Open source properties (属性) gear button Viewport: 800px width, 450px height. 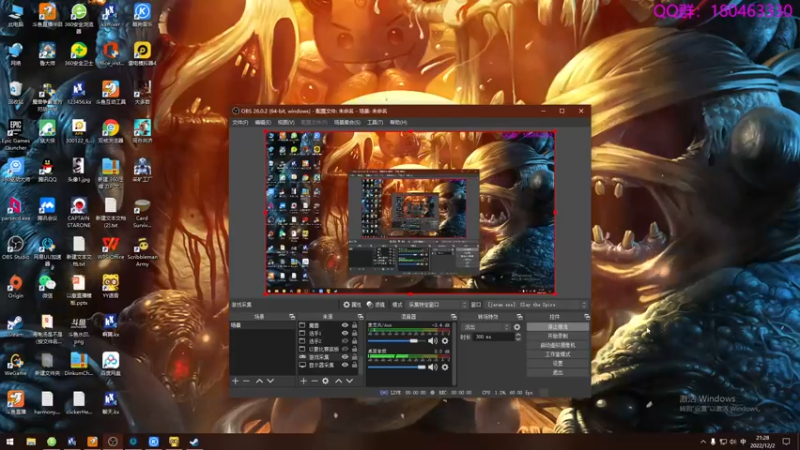pos(352,305)
